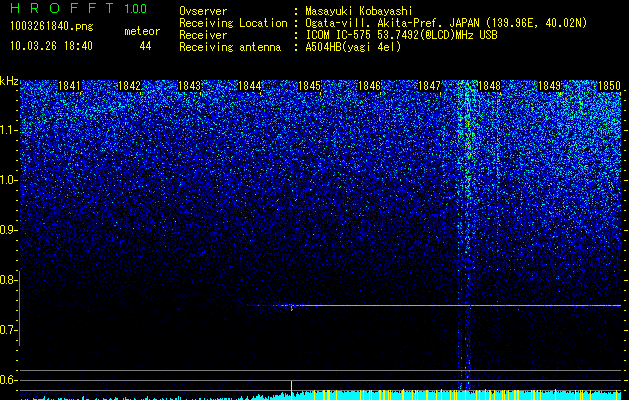Click time marker 1848

[x=490, y=86]
